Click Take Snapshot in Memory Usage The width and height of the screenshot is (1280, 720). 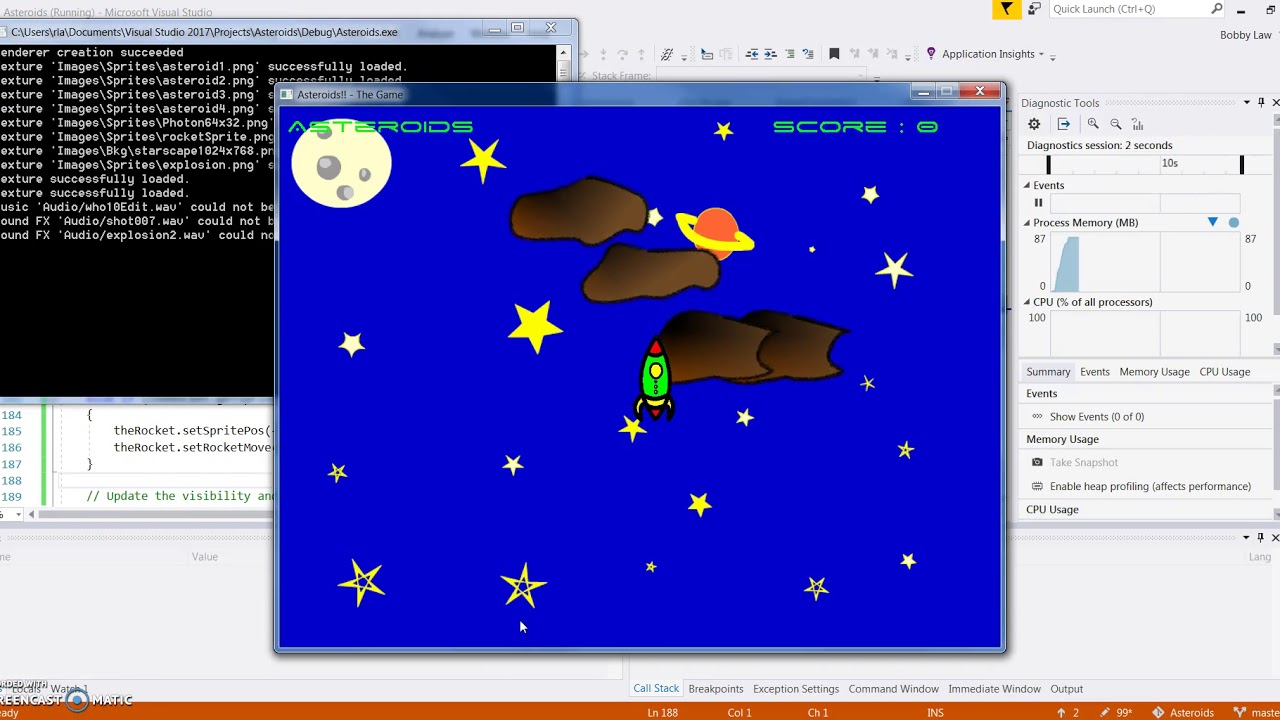pos(1084,462)
